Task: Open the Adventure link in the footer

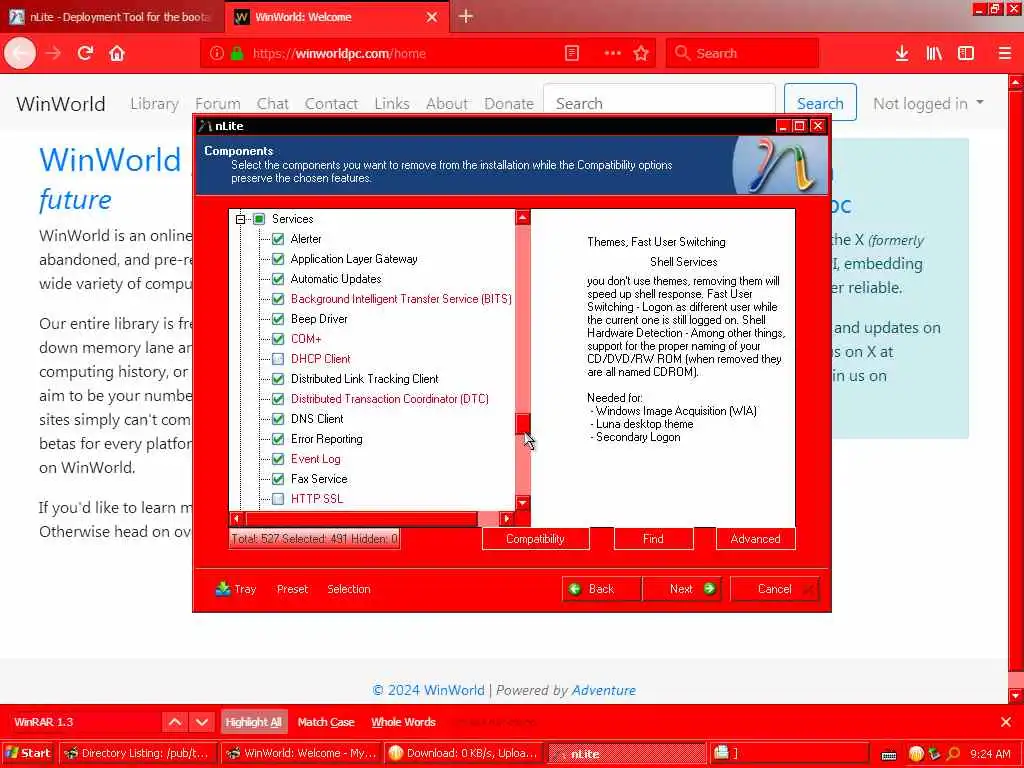Action: [x=603, y=690]
